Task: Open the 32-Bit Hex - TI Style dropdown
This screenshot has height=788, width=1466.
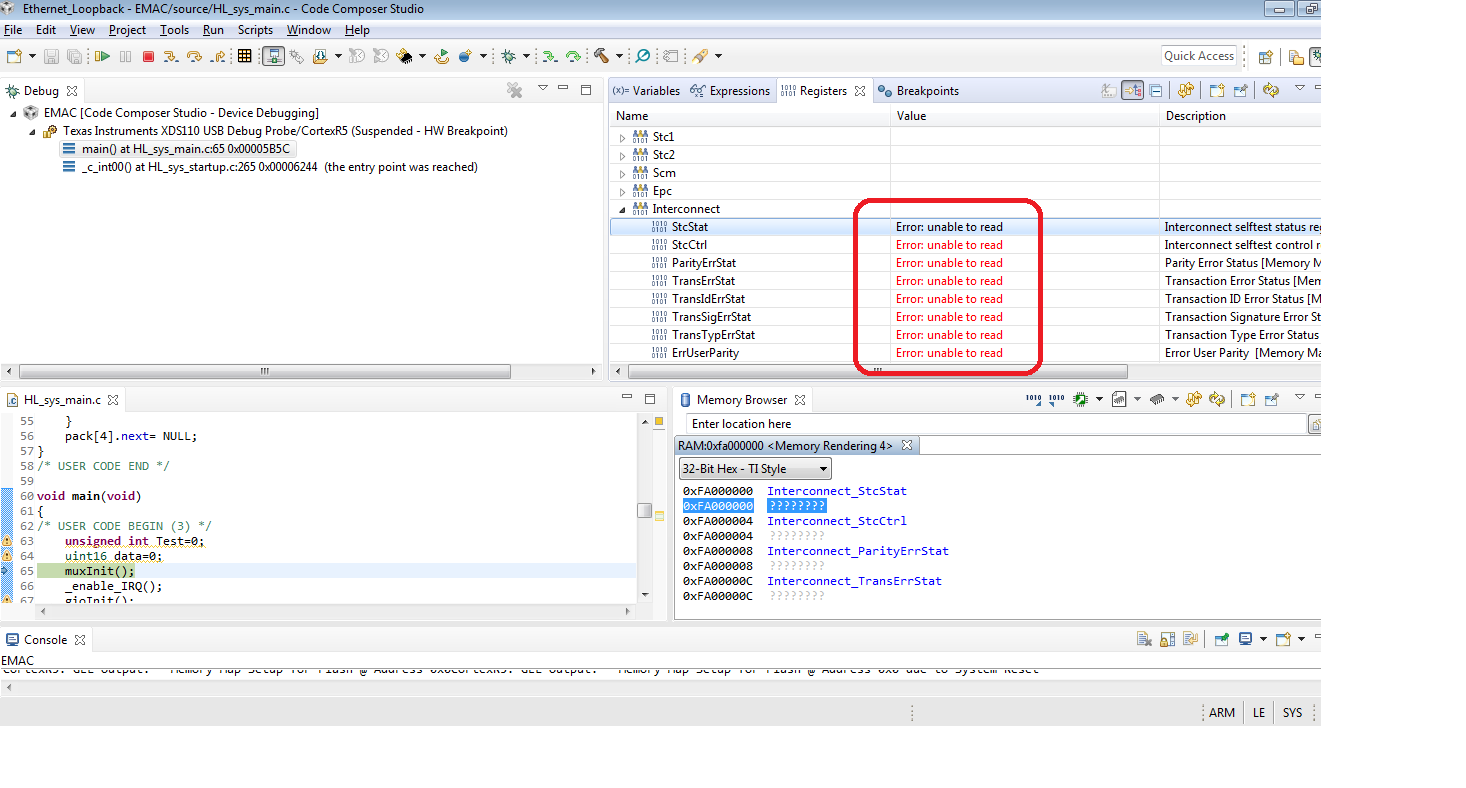Action: click(x=755, y=469)
